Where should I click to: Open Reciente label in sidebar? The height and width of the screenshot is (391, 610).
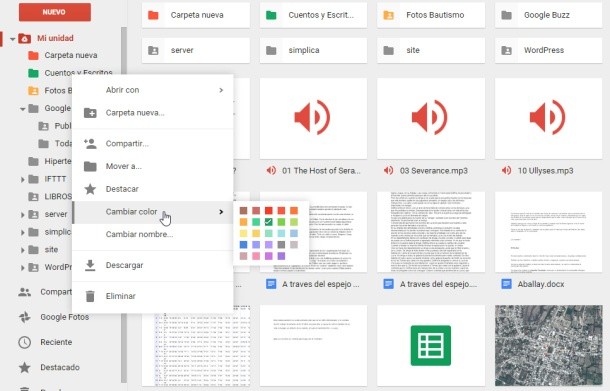(x=56, y=342)
